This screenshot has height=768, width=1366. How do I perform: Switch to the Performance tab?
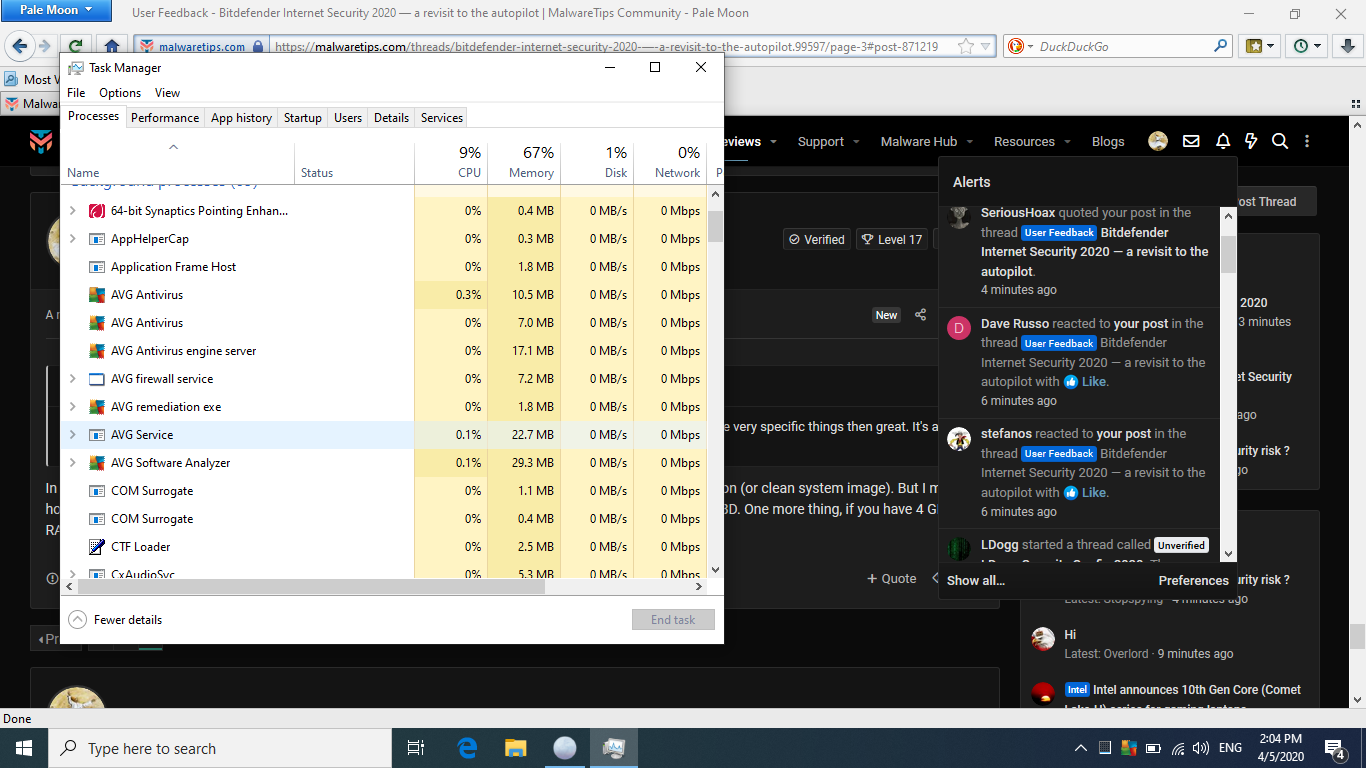pyautogui.click(x=165, y=118)
